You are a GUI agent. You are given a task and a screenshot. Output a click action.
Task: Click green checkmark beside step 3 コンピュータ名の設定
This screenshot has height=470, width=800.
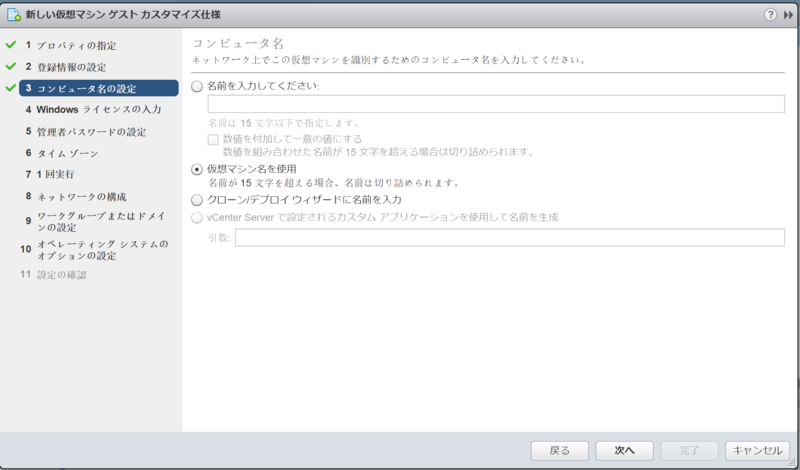[11, 88]
